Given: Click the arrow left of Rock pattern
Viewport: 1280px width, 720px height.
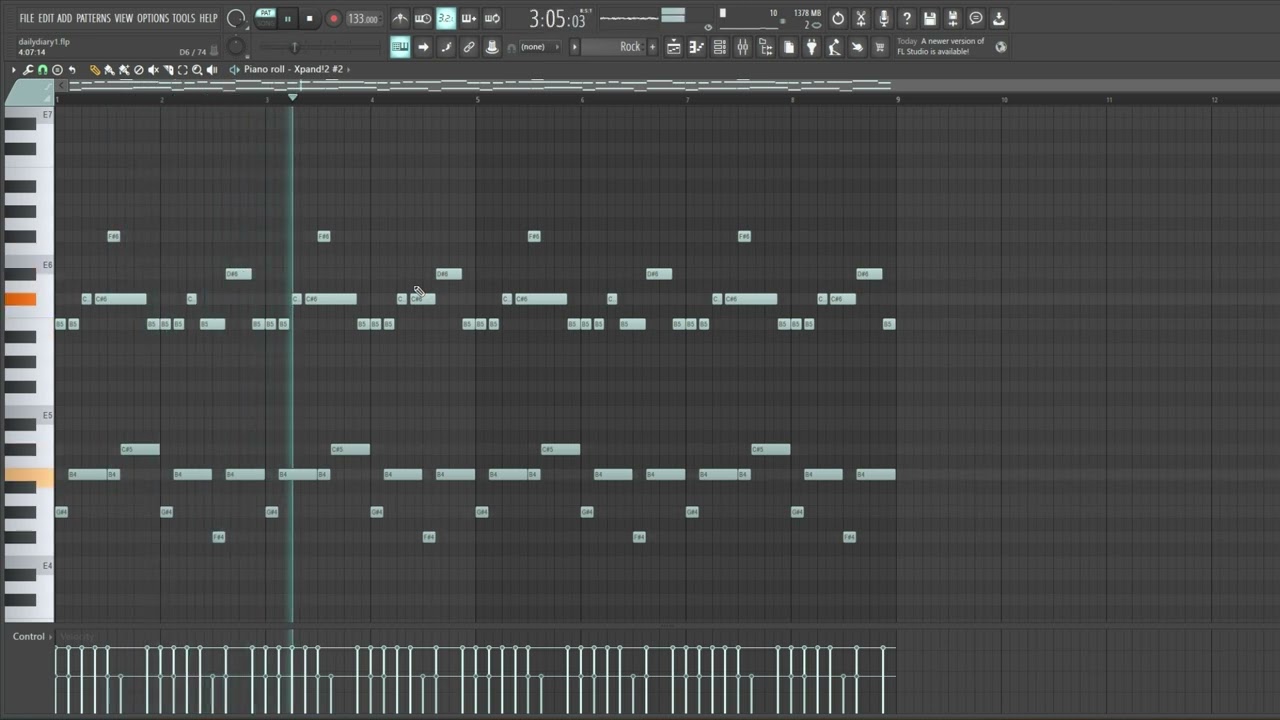Looking at the screenshot, I should tap(574, 47).
